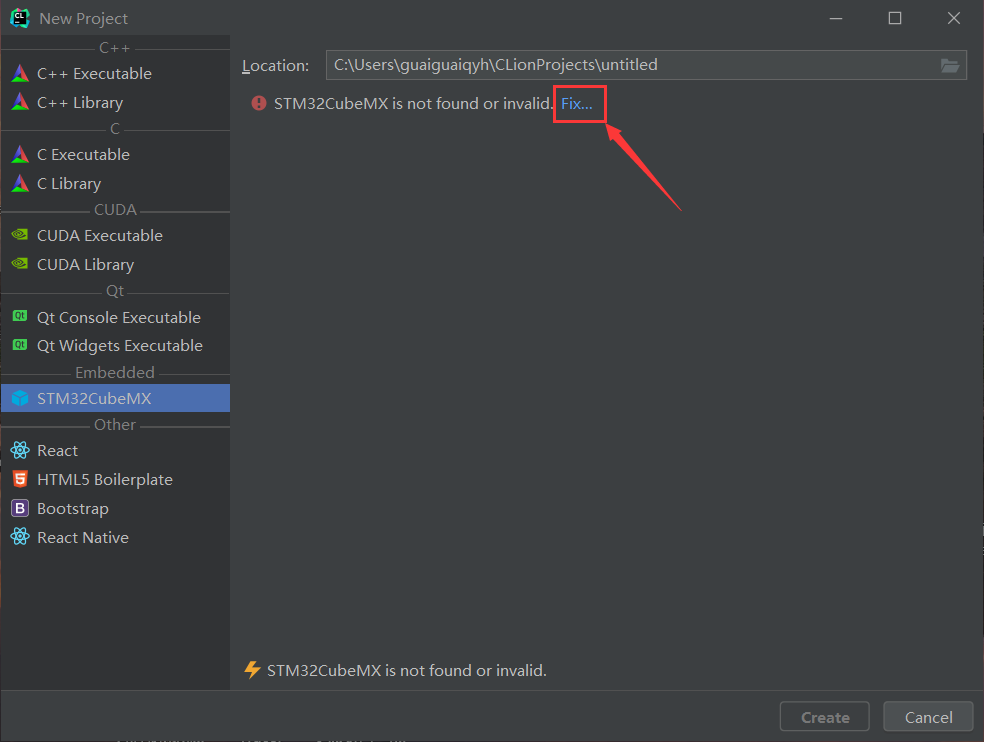Choose the React project template
Screen dimensions: 984x742
click(115, 450)
